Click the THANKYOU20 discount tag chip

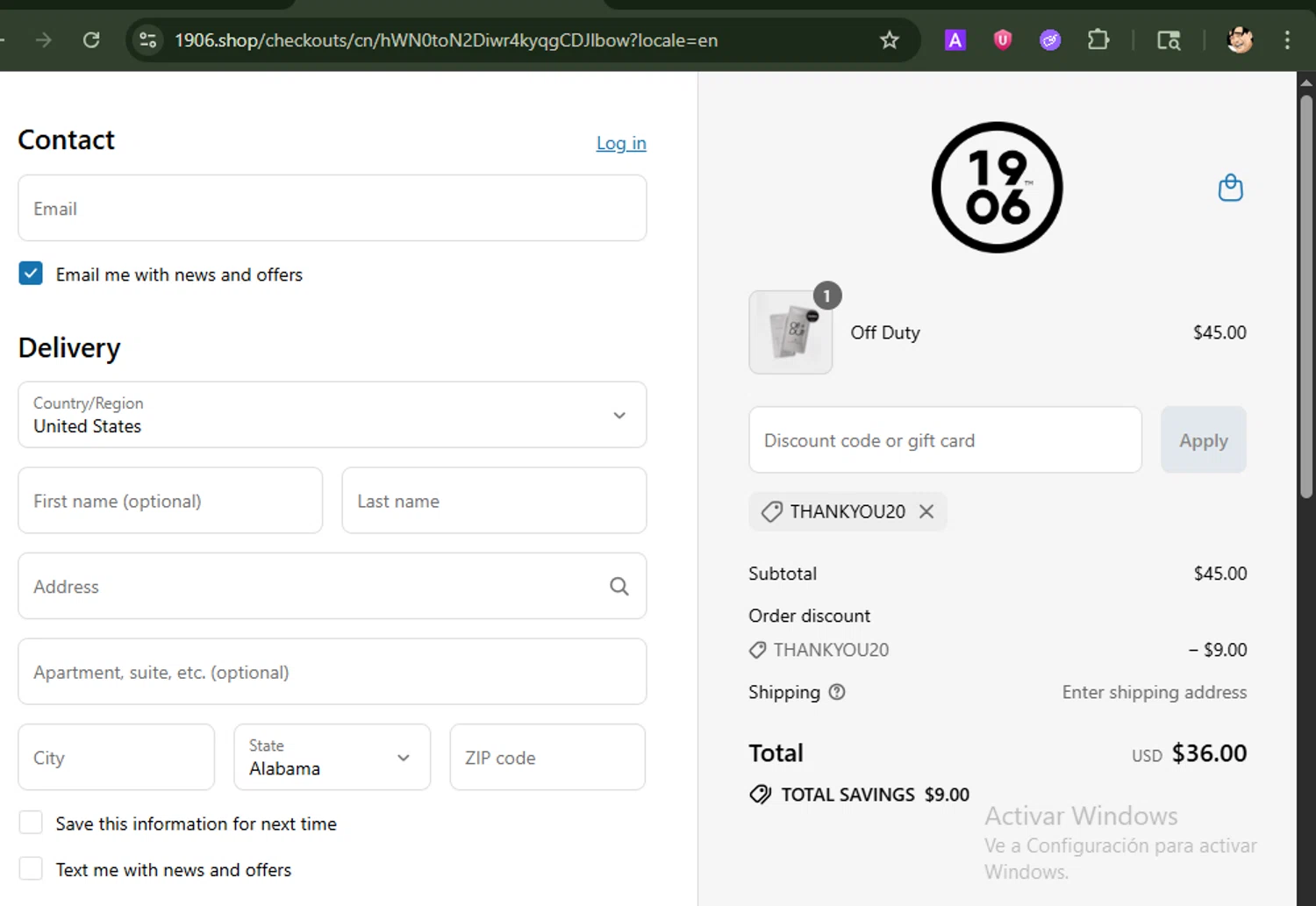848,511
